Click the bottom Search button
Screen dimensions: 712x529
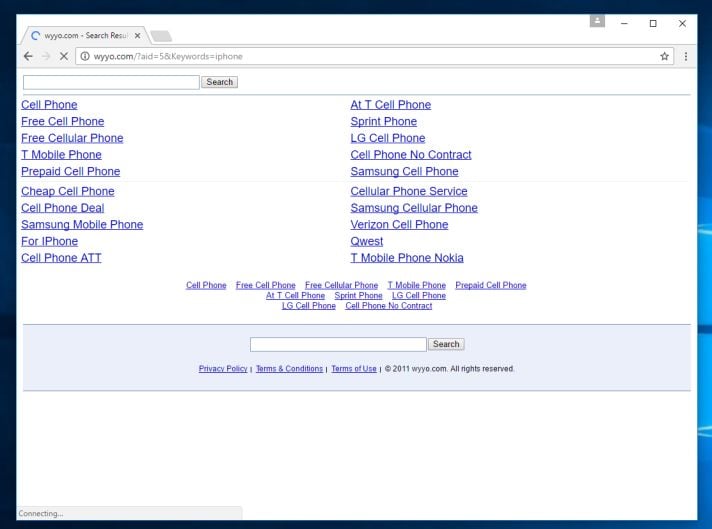[446, 344]
